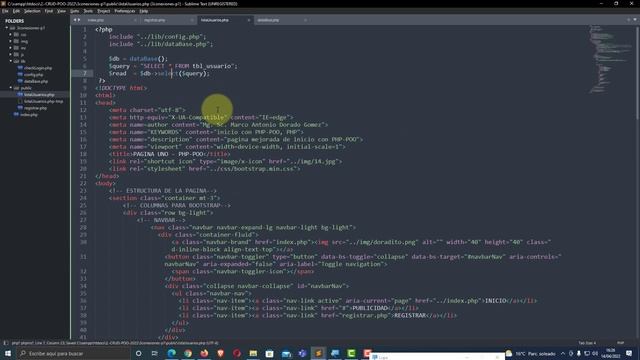This screenshot has width=640, height=360.
Task: Open listaUsuarios.php.tmp in the sidebar
Action: tap(43, 101)
